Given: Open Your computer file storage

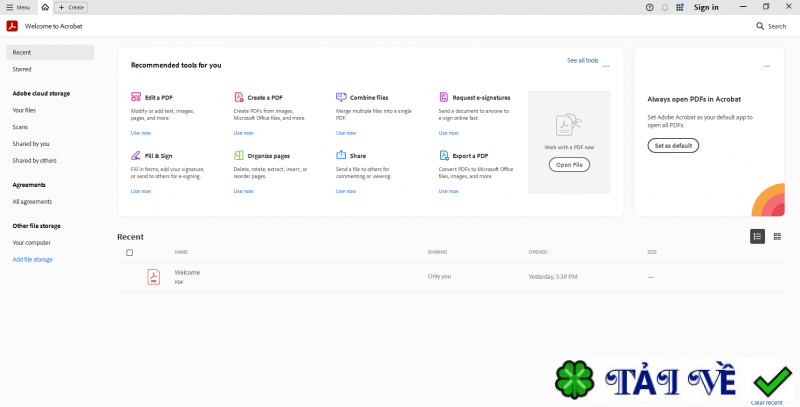Looking at the screenshot, I should click(32, 243).
